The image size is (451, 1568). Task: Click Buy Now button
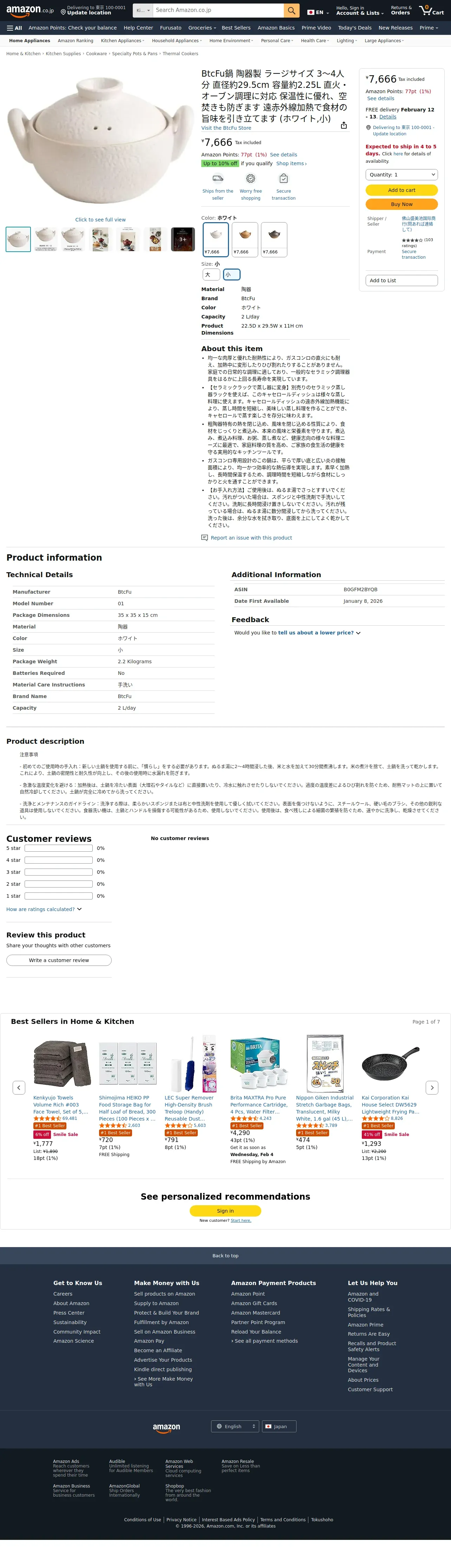pos(402,205)
